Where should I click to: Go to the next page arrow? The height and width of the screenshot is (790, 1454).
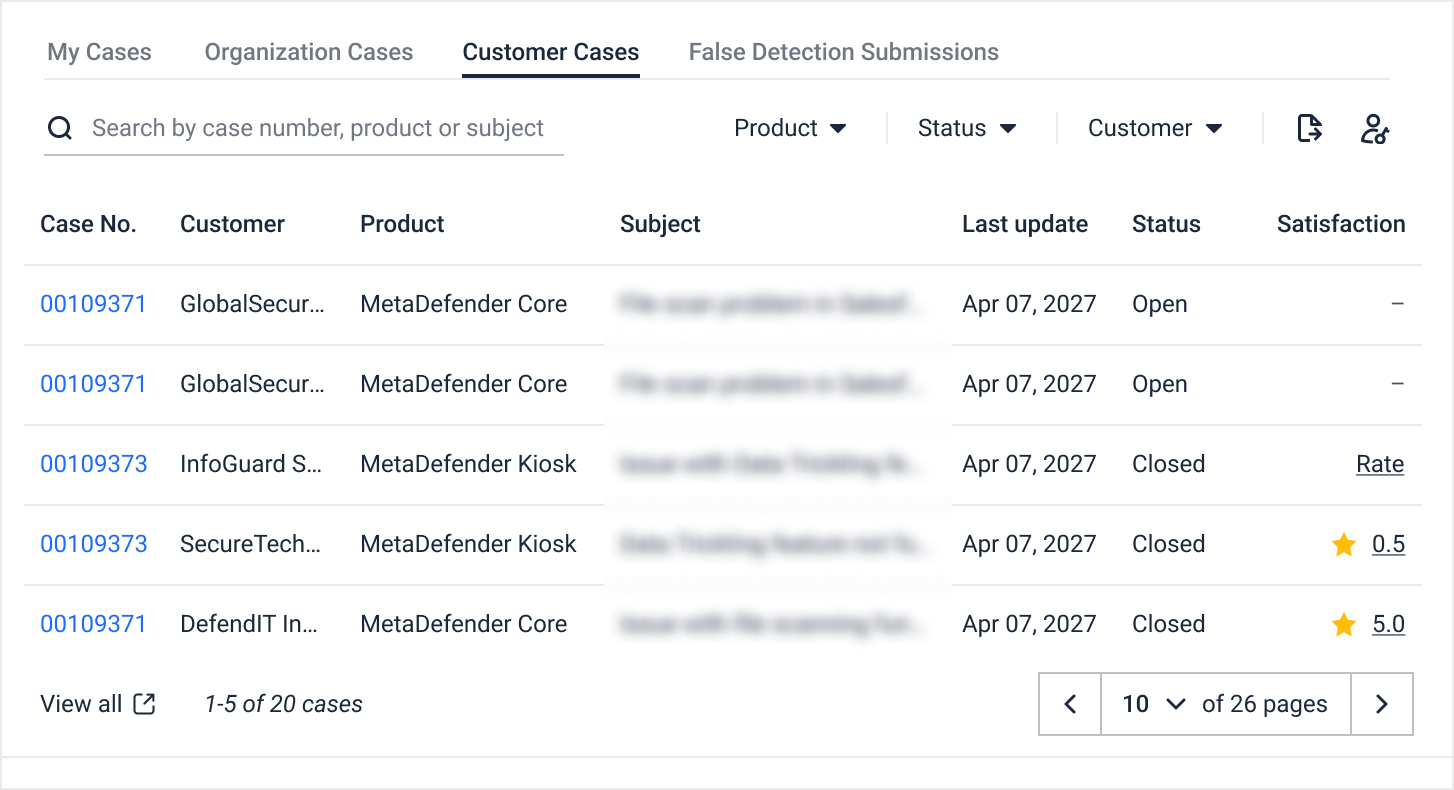click(1382, 704)
